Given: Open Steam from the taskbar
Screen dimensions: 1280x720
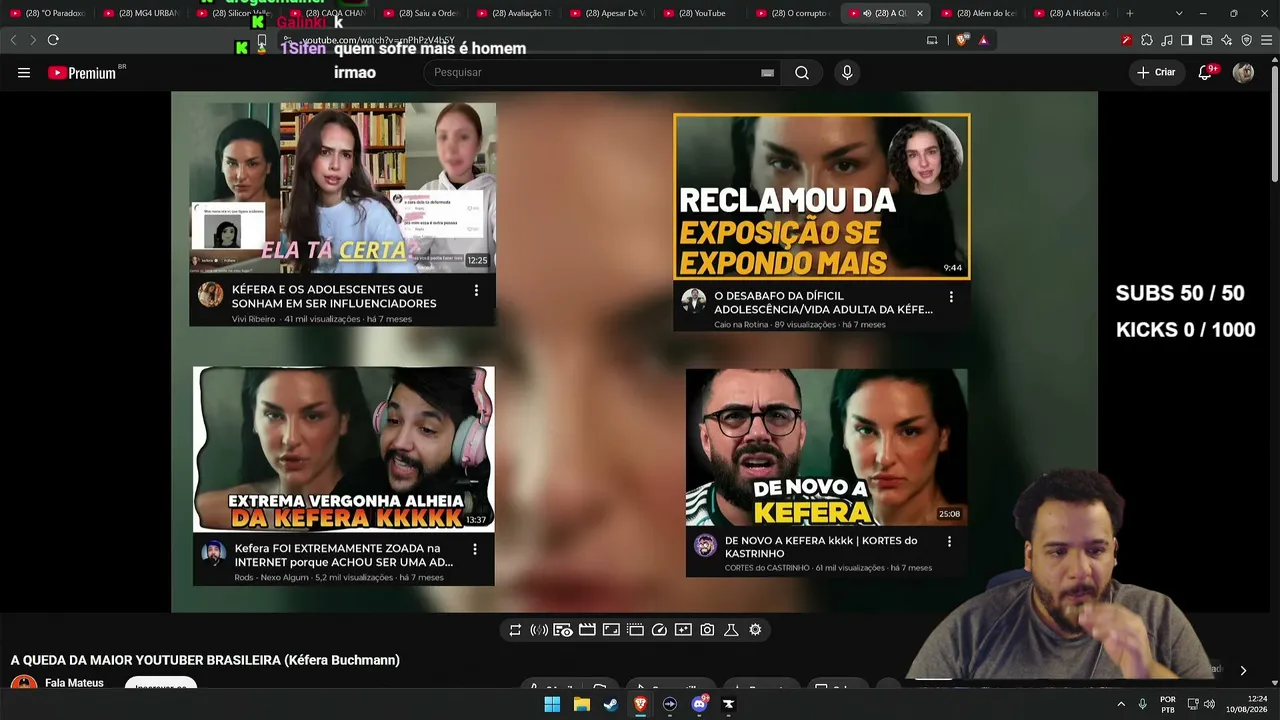Looking at the screenshot, I should (611, 704).
